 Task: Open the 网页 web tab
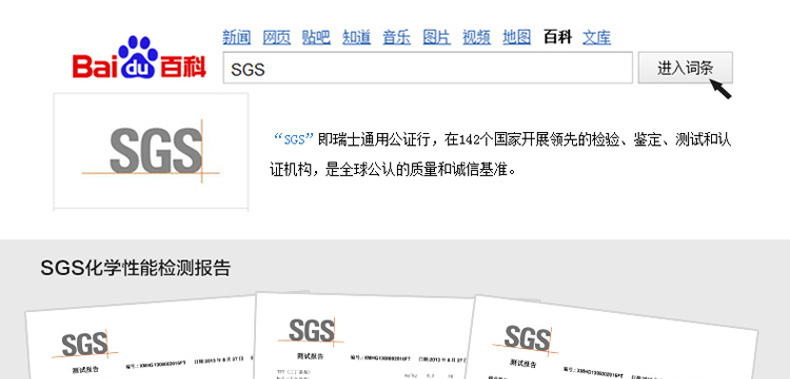[x=277, y=37]
